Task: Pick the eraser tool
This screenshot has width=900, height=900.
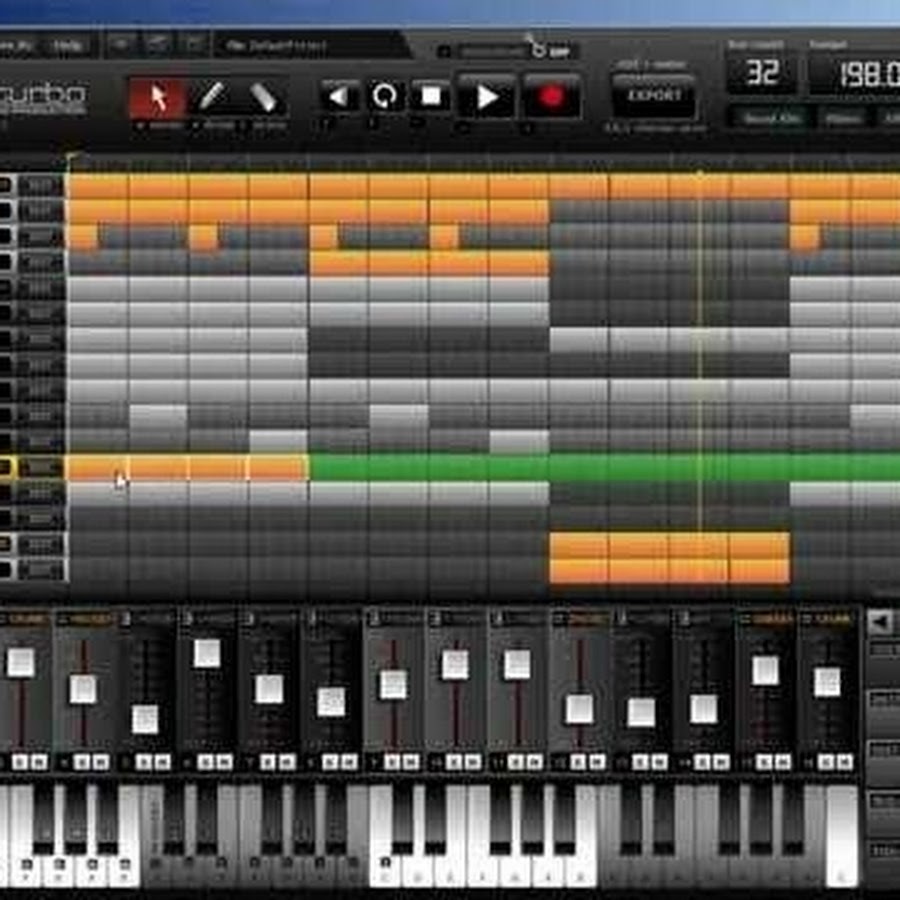Action: tap(263, 98)
